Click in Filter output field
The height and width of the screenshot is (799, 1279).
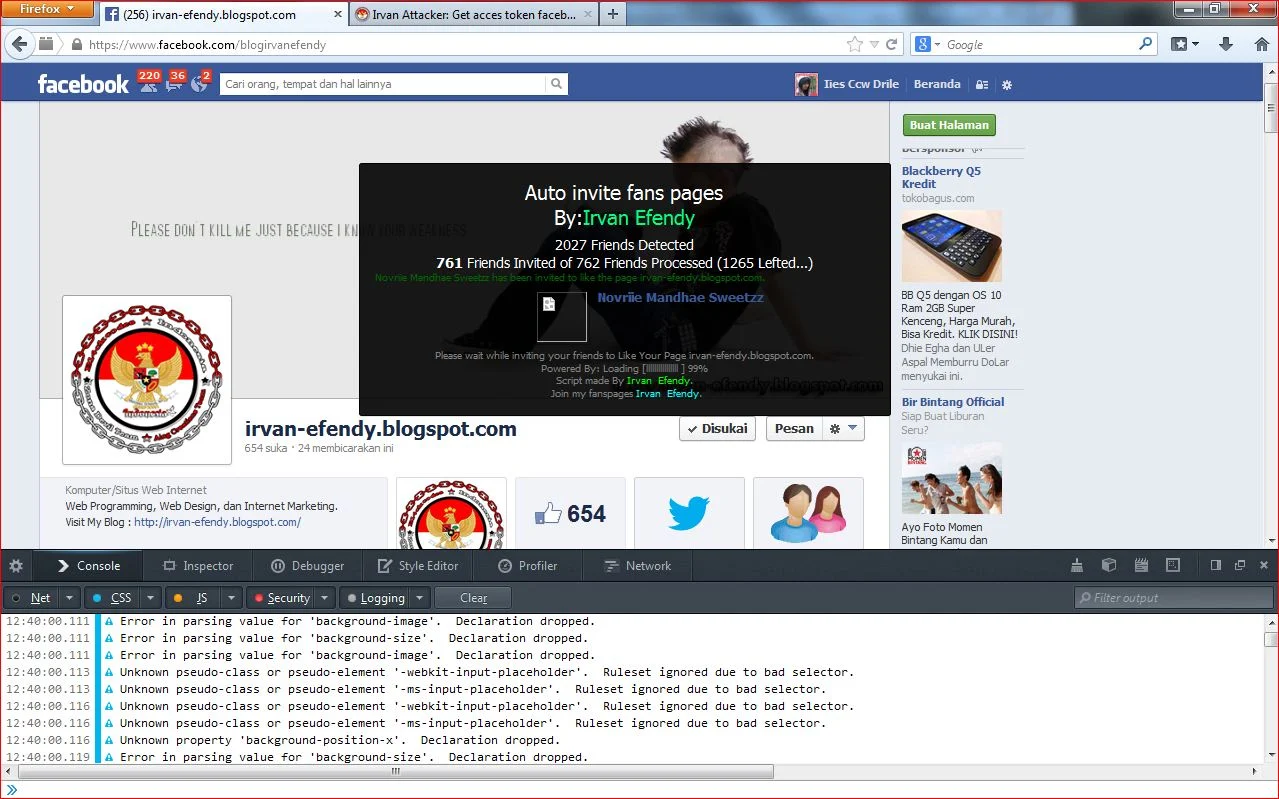click(1172, 598)
